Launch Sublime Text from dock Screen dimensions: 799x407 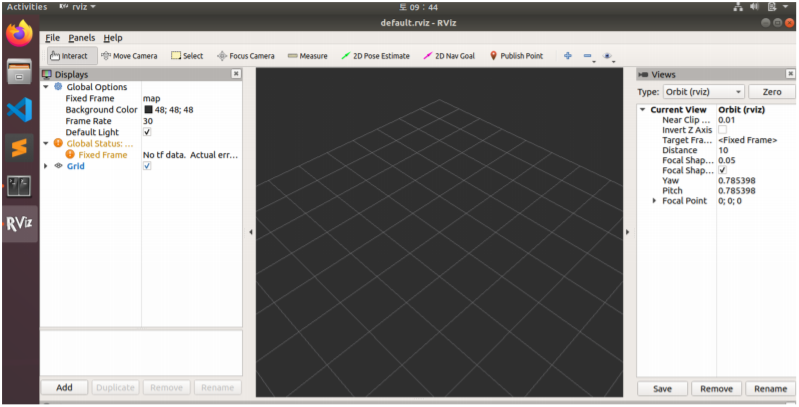(x=20, y=148)
